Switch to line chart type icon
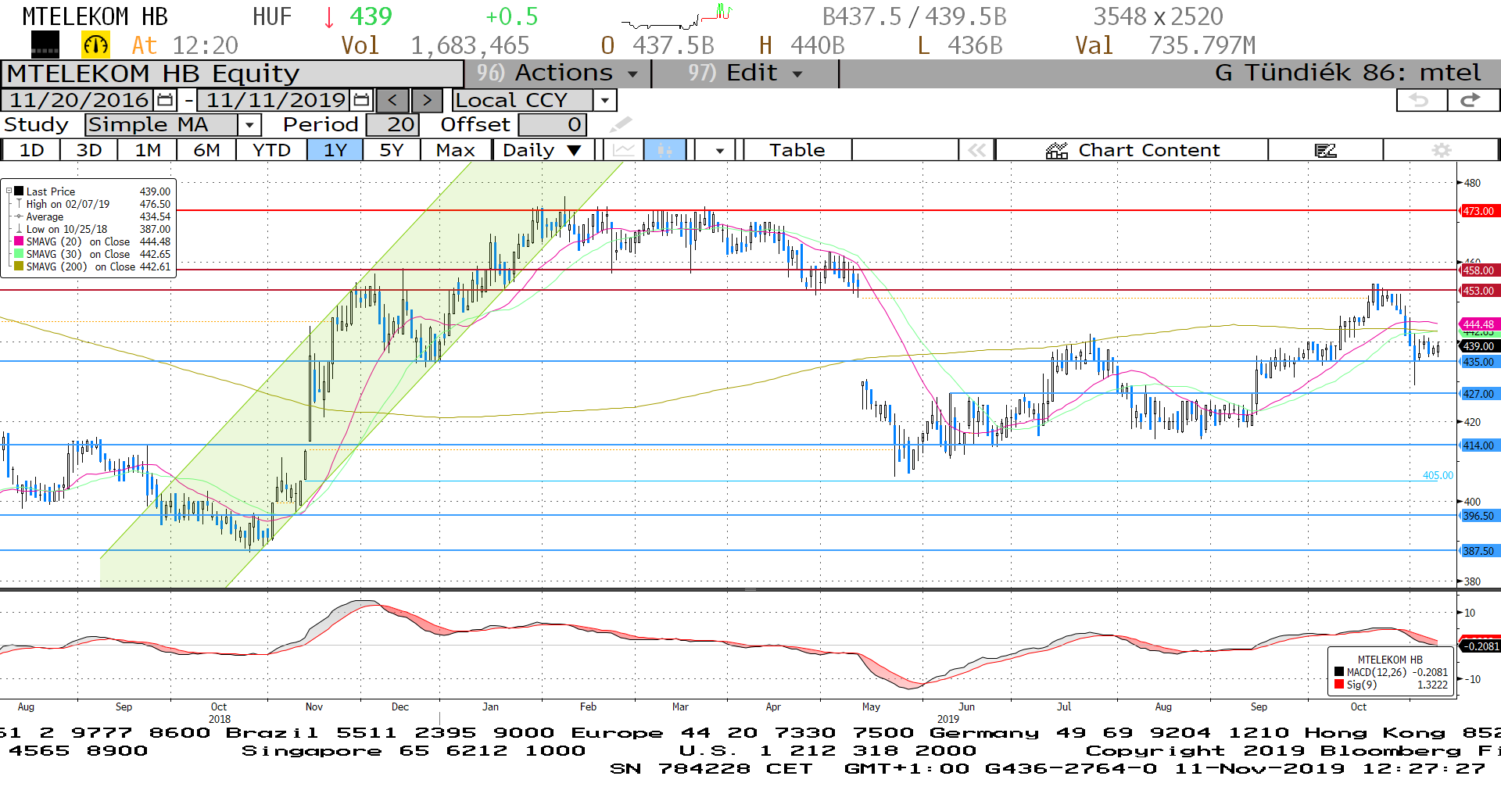The image size is (1501, 812). pos(624,150)
